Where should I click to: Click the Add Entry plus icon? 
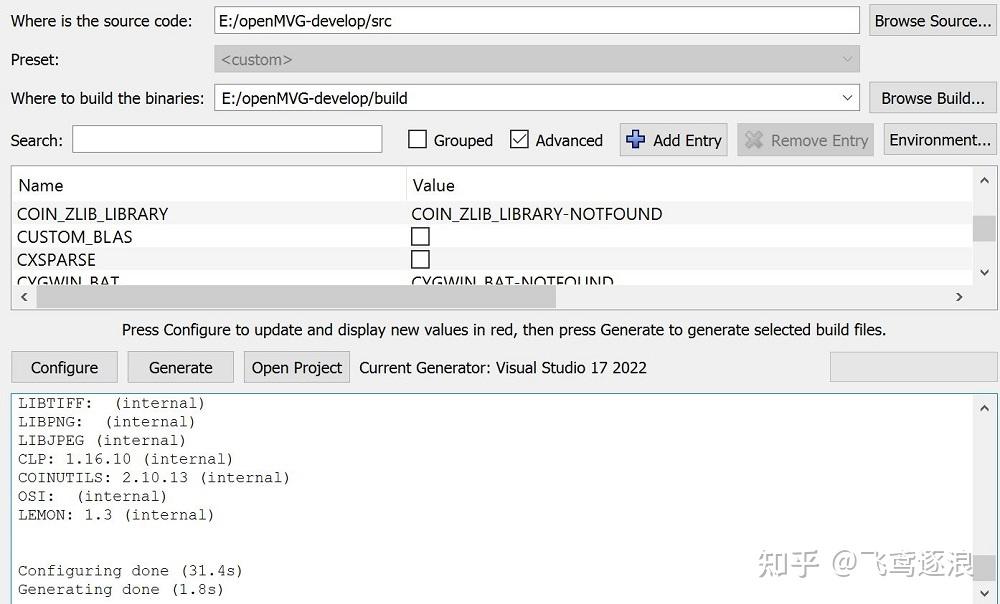point(636,140)
